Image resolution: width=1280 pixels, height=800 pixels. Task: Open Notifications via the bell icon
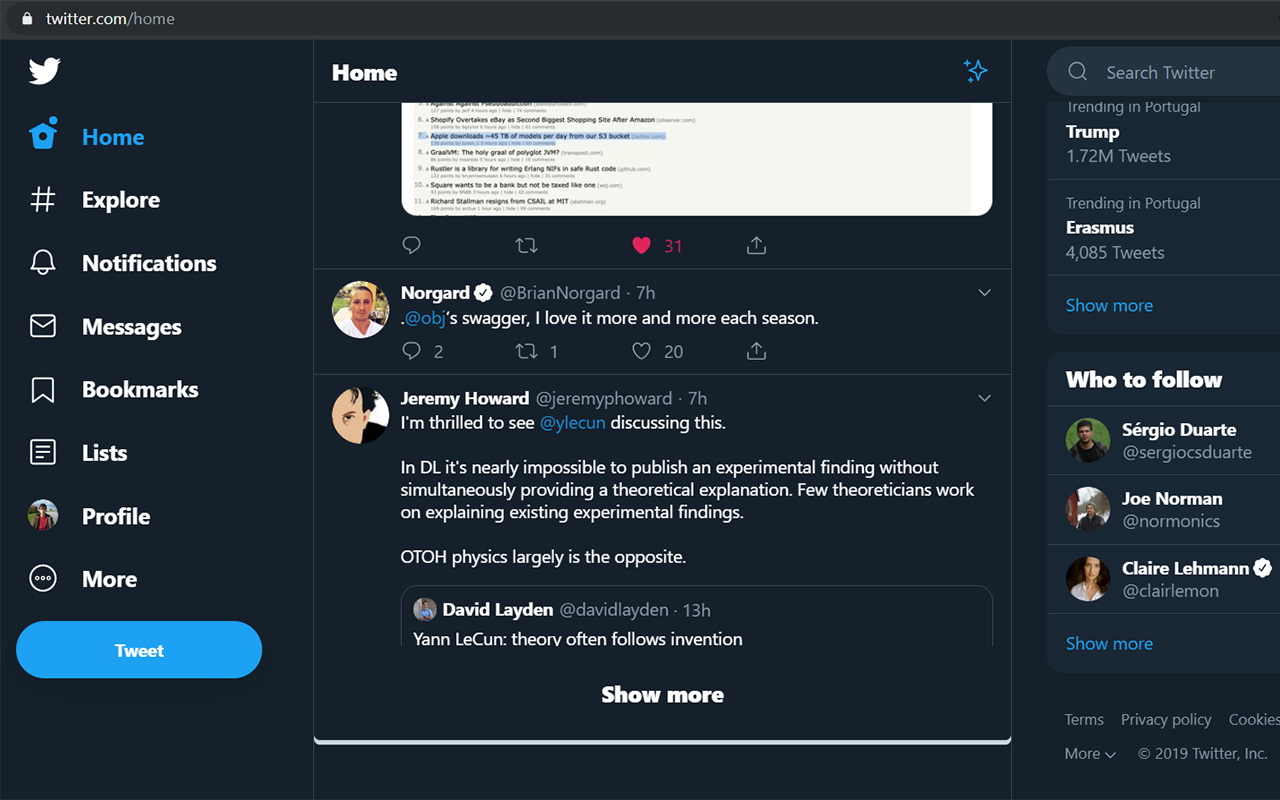click(x=43, y=262)
